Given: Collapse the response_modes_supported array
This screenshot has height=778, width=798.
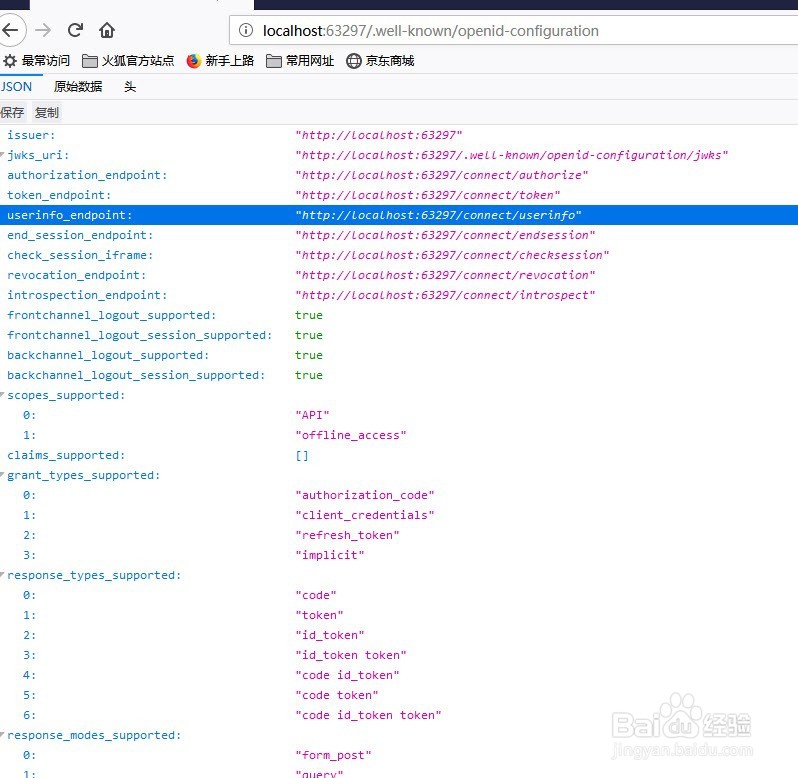Looking at the screenshot, I should (x=3, y=734).
